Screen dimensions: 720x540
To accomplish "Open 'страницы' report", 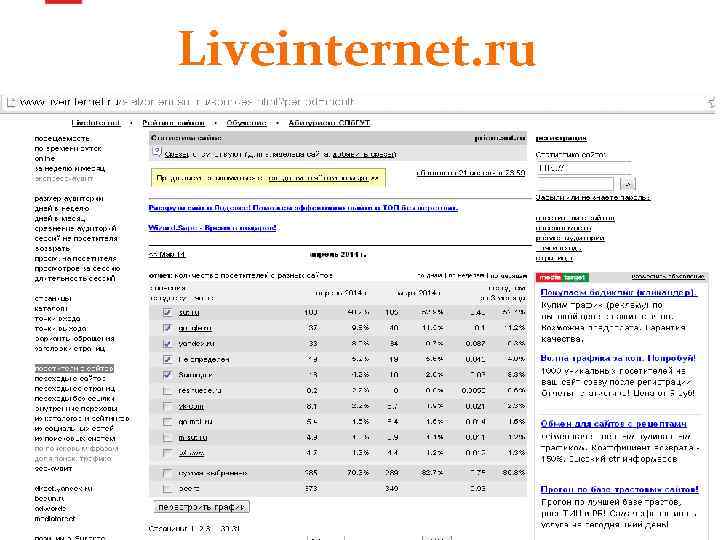I will pyautogui.click(x=53, y=298).
